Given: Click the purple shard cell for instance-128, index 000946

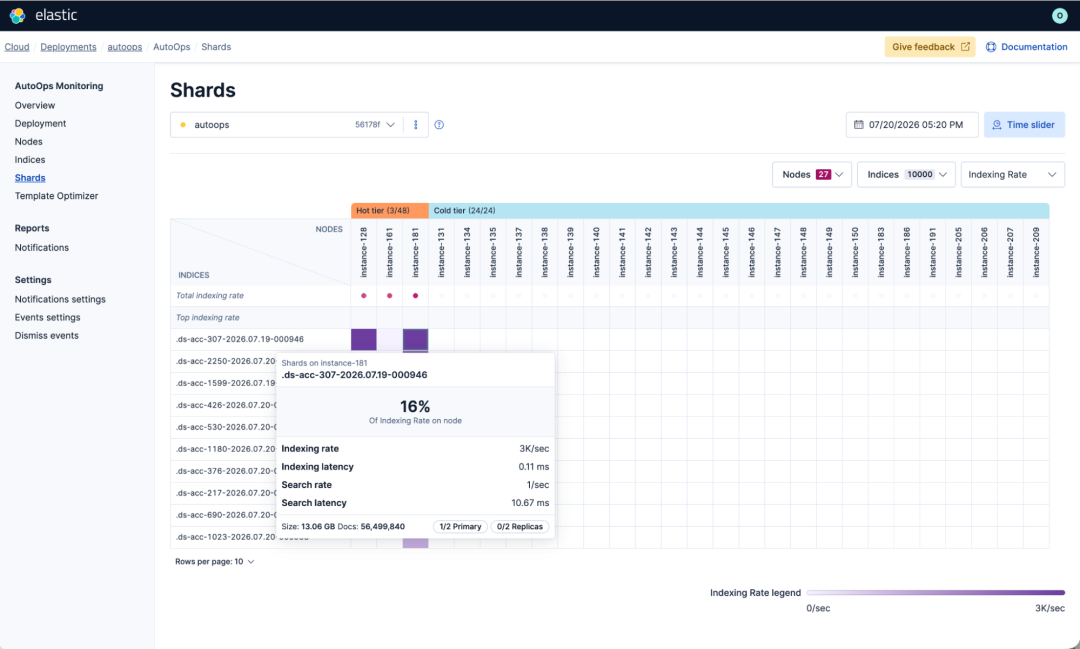Looking at the screenshot, I should click(x=364, y=339).
